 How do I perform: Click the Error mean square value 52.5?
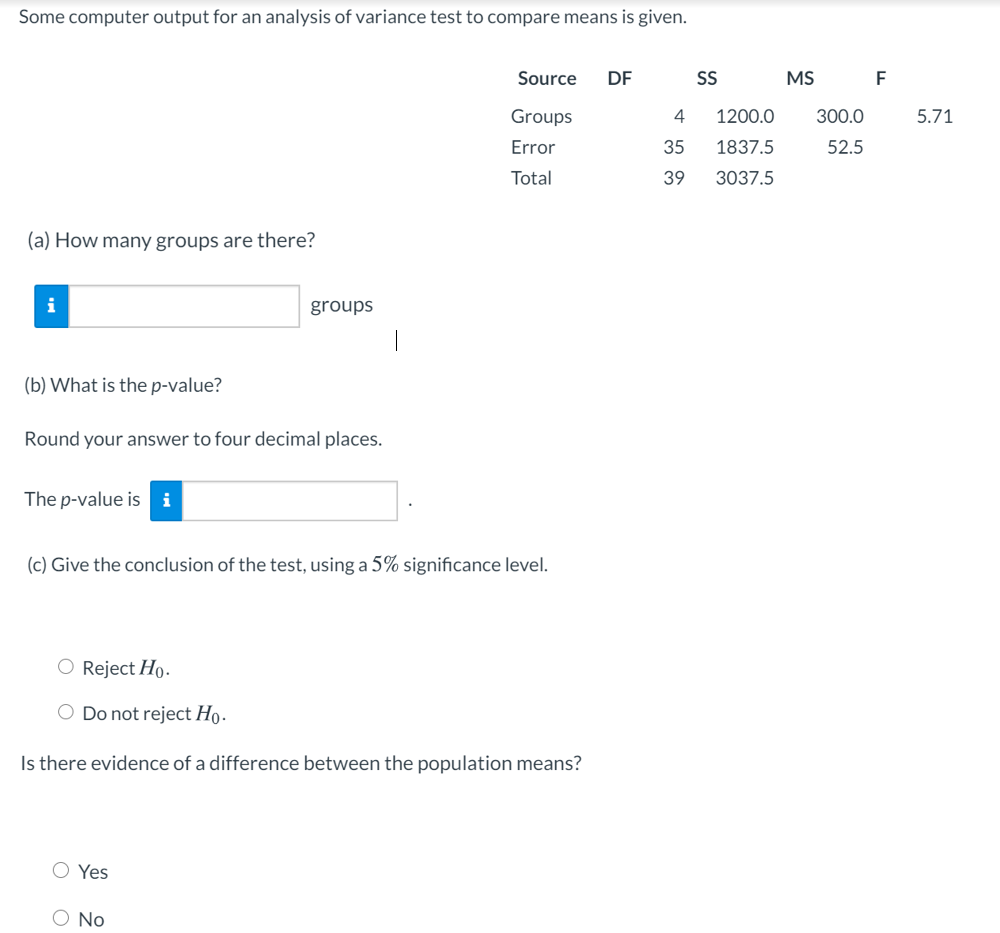point(845,147)
